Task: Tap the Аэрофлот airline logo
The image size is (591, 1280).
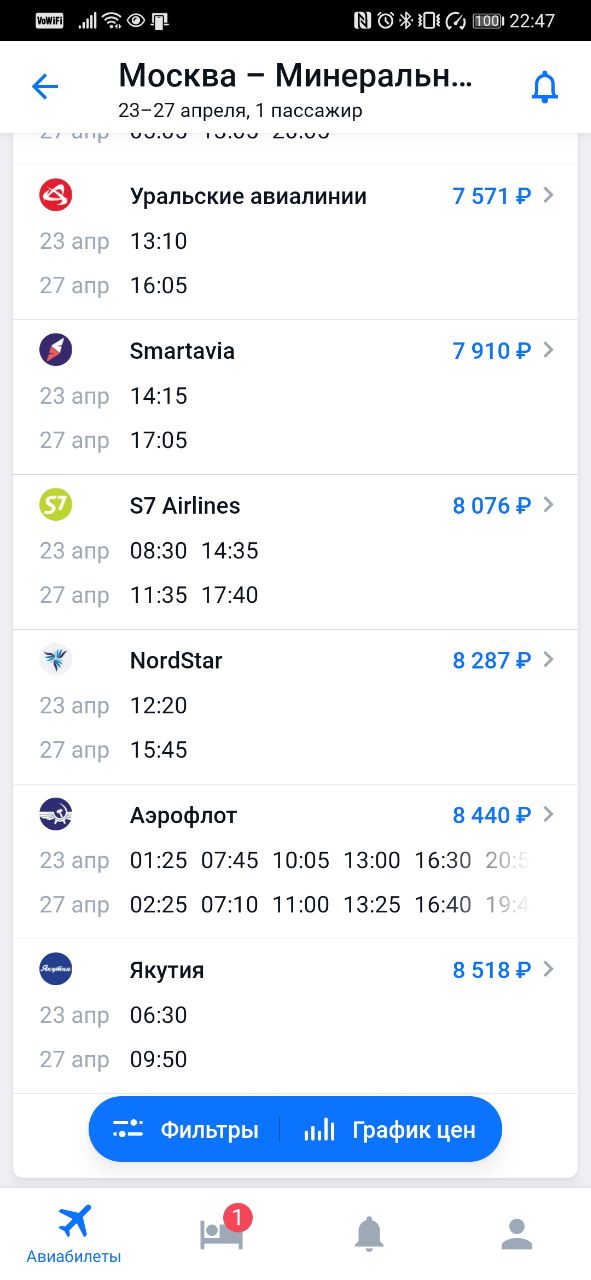Action: [56, 815]
